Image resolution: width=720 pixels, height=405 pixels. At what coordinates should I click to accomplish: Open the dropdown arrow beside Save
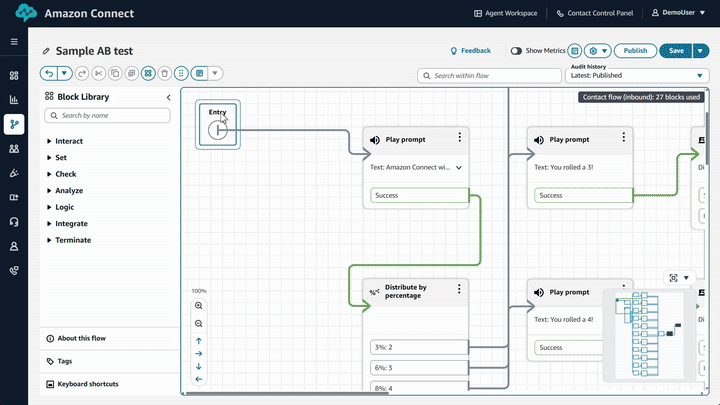coord(700,51)
